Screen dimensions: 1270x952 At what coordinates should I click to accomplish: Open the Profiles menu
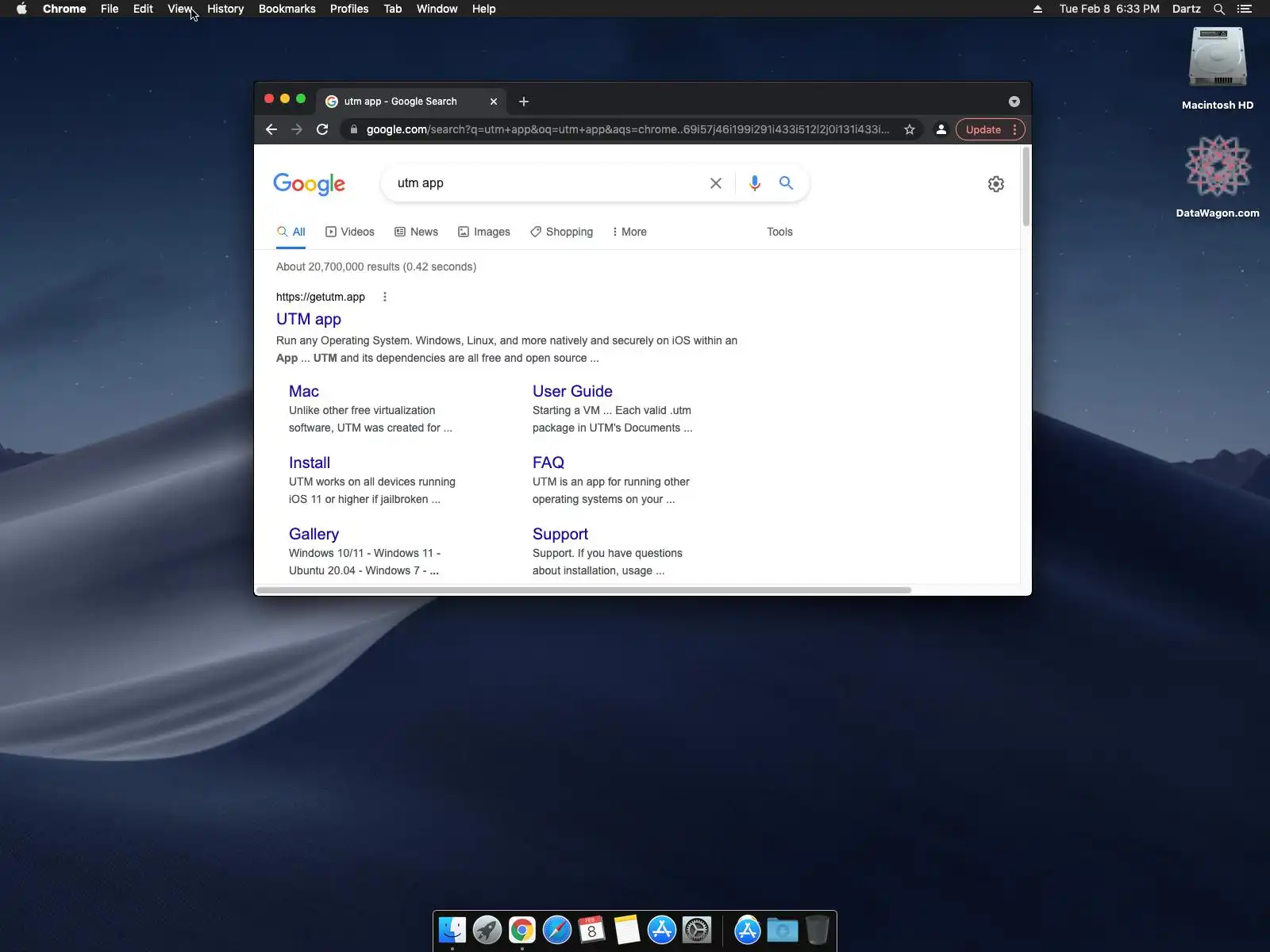(x=349, y=9)
